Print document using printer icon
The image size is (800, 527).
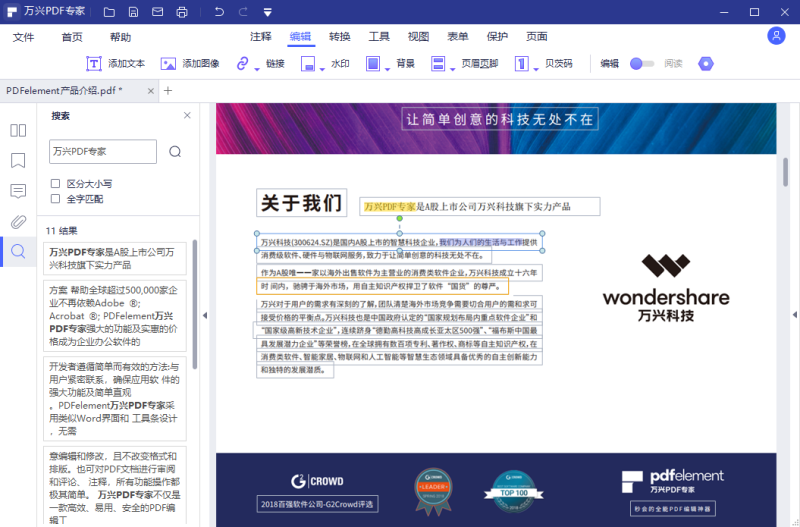tap(182, 12)
